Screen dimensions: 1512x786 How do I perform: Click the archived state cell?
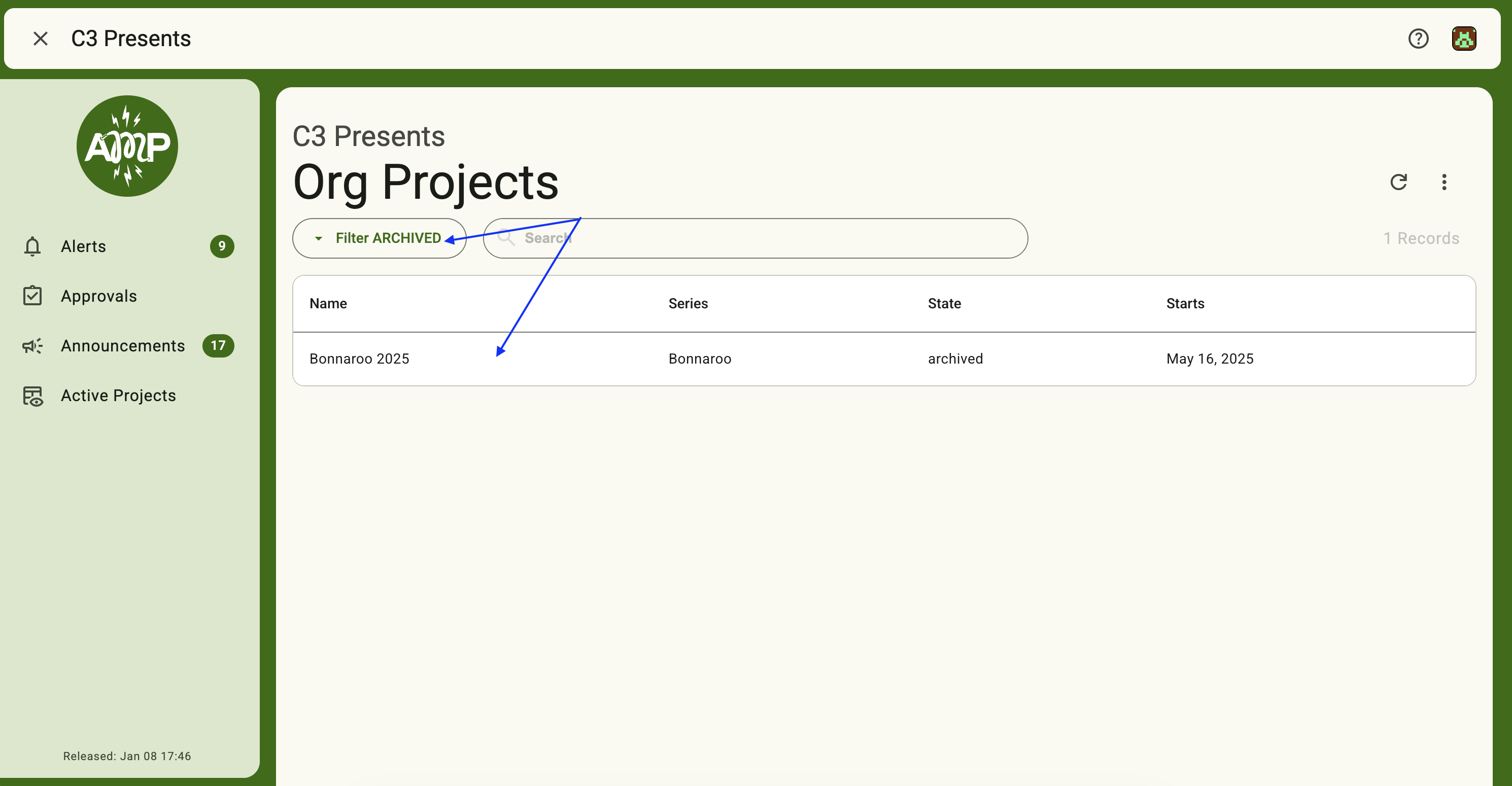coord(955,359)
